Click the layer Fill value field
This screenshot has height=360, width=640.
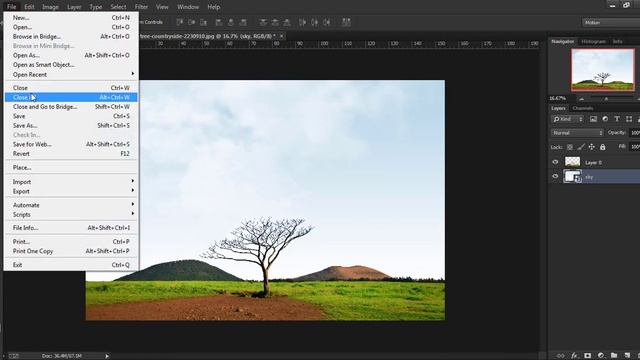635,147
